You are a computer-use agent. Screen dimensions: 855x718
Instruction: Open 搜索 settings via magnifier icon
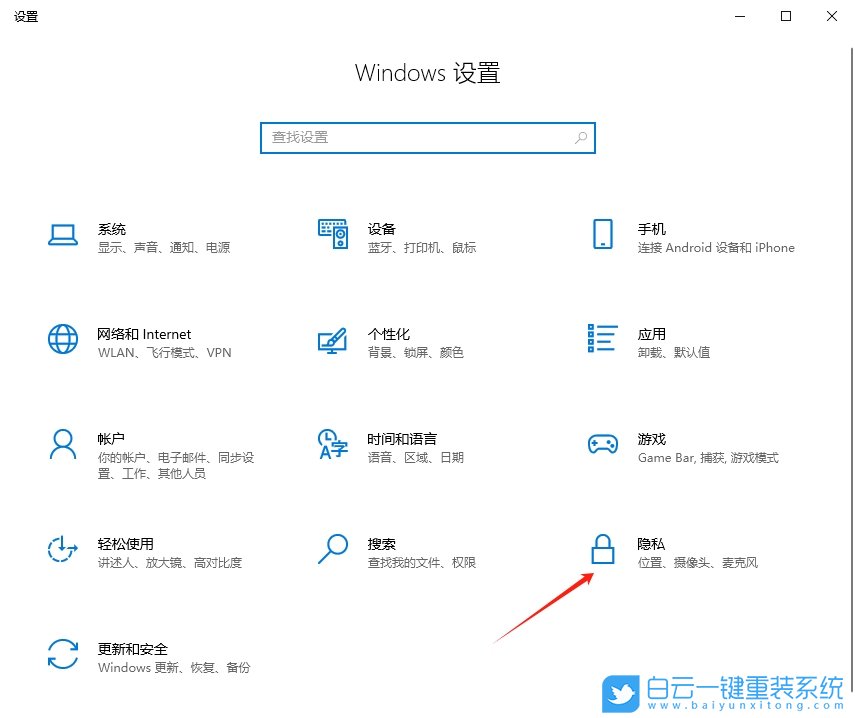pyautogui.click(x=333, y=551)
